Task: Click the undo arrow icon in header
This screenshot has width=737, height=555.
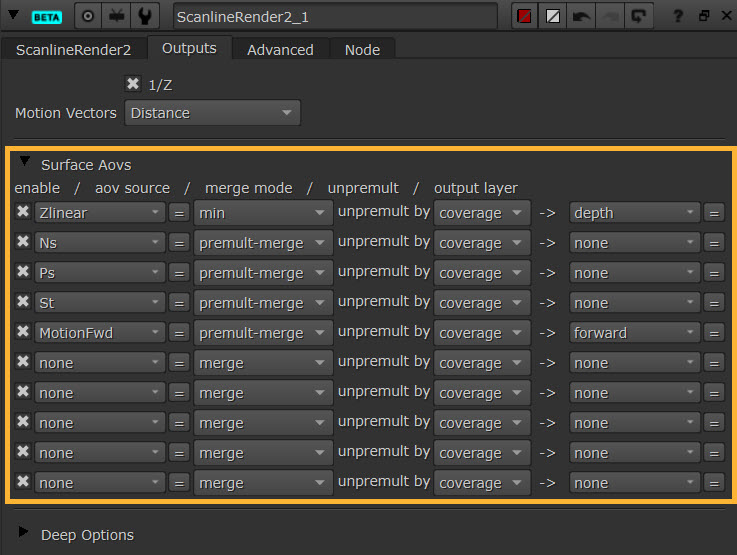Action: coord(581,17)
